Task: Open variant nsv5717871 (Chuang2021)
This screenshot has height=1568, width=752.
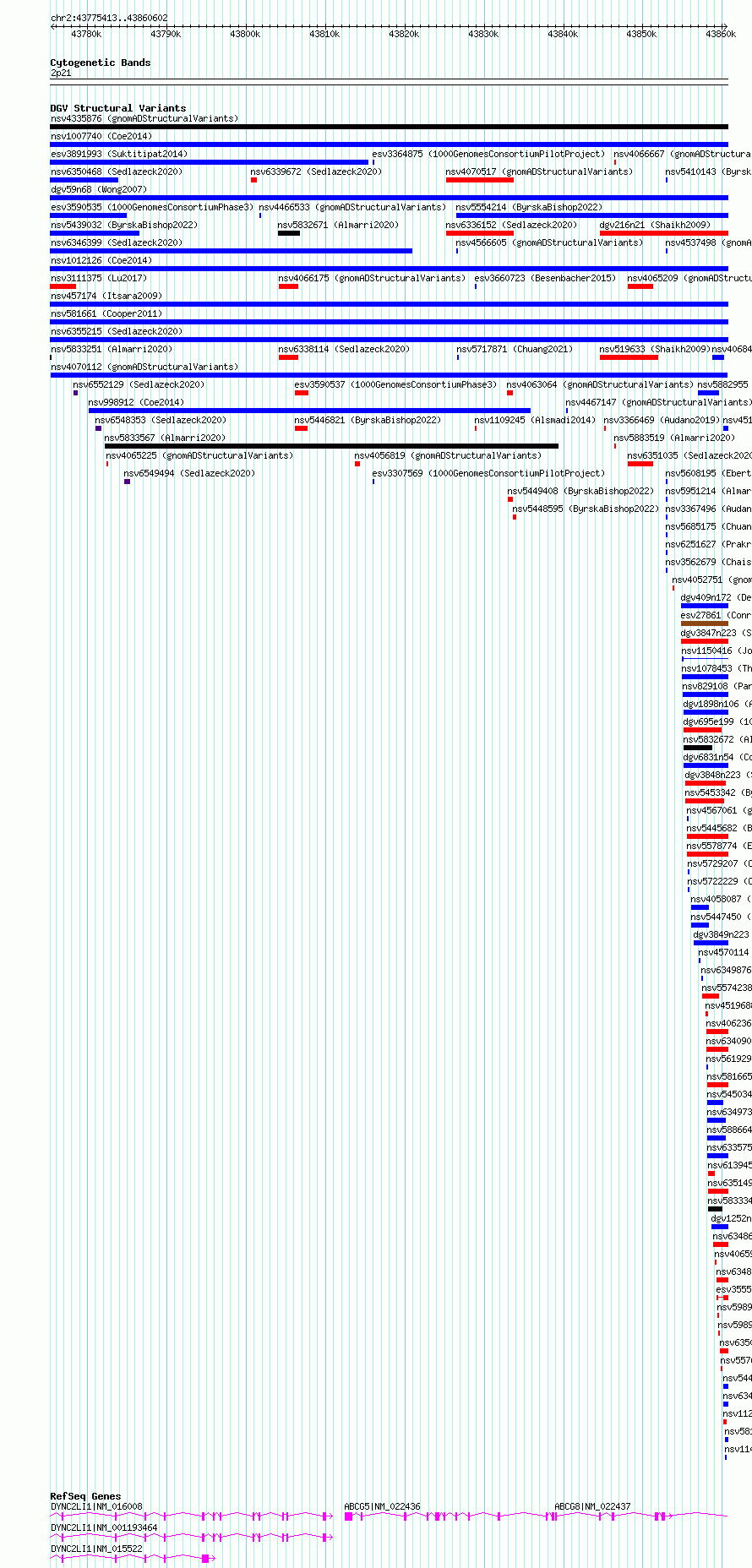Action: pyautogui.click(x=515, y=349)
